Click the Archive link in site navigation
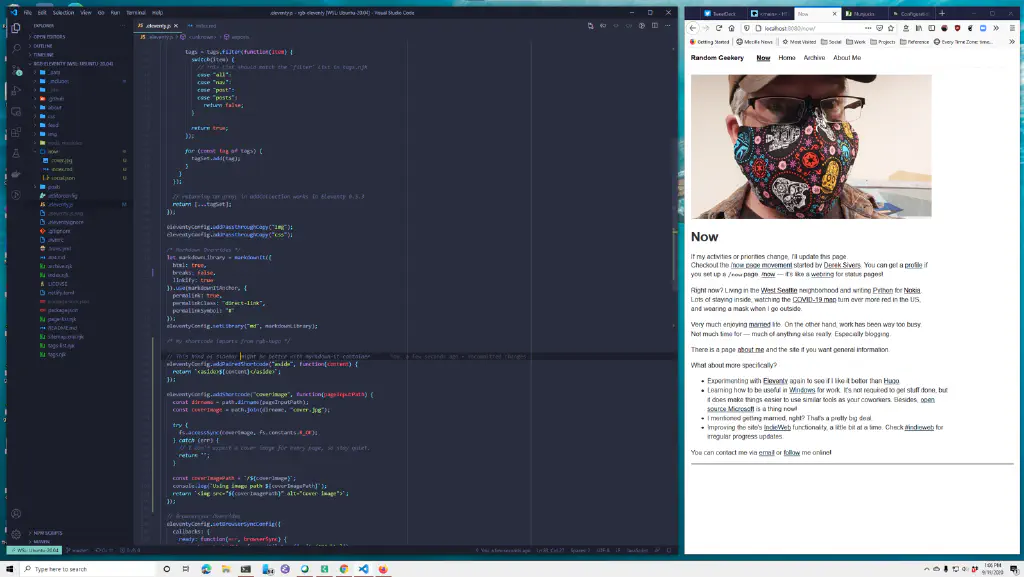1024x577 pixels. tap(814, 58)
